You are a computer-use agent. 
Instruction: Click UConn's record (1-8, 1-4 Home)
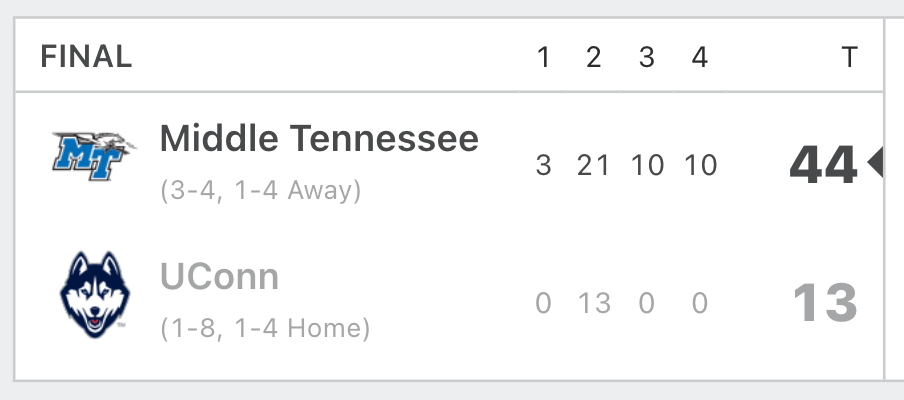coord(265,329)
